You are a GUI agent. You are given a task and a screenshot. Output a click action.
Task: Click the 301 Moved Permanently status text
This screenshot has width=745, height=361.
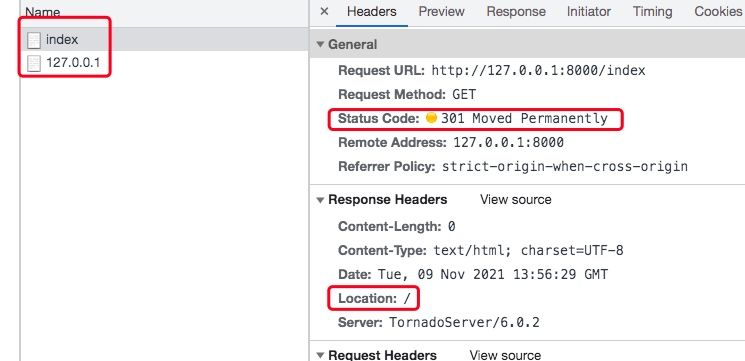coord(525,118)
